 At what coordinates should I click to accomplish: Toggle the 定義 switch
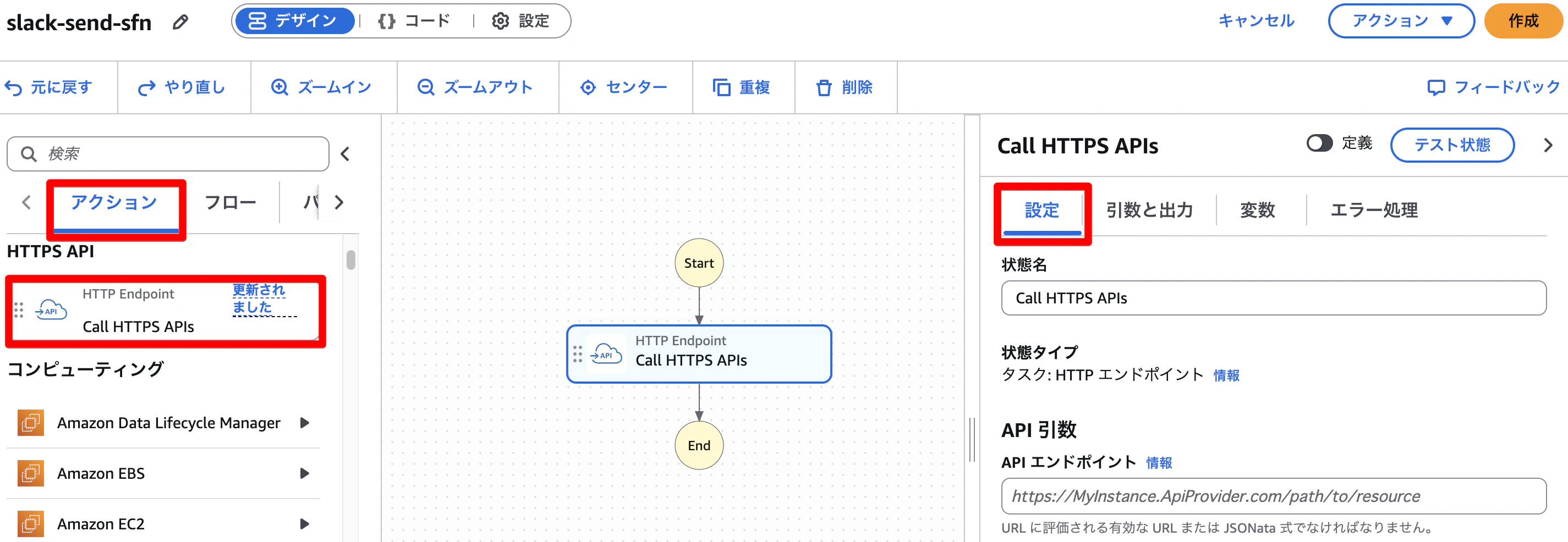[x=1319, y=143]
